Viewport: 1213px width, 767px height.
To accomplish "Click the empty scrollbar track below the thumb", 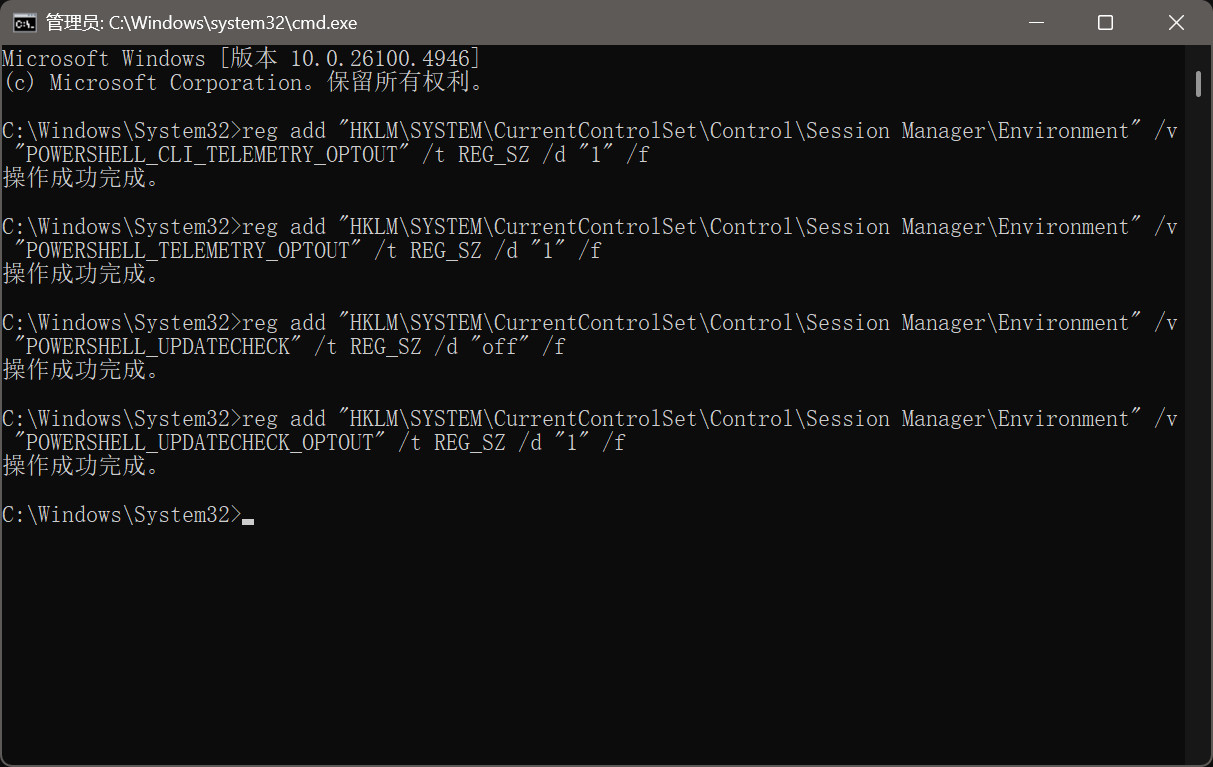I will pyautogui.click(x=1198, y=420).
